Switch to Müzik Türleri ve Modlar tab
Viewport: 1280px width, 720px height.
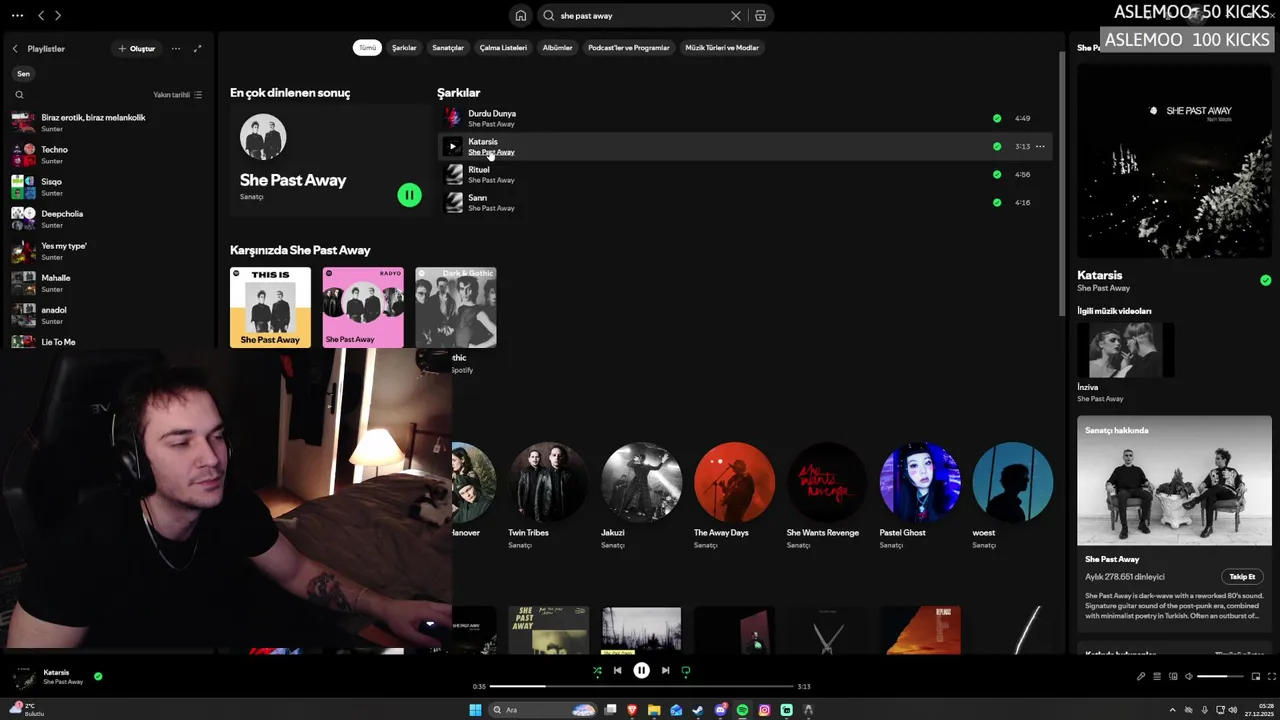click(x=722, y=47)
